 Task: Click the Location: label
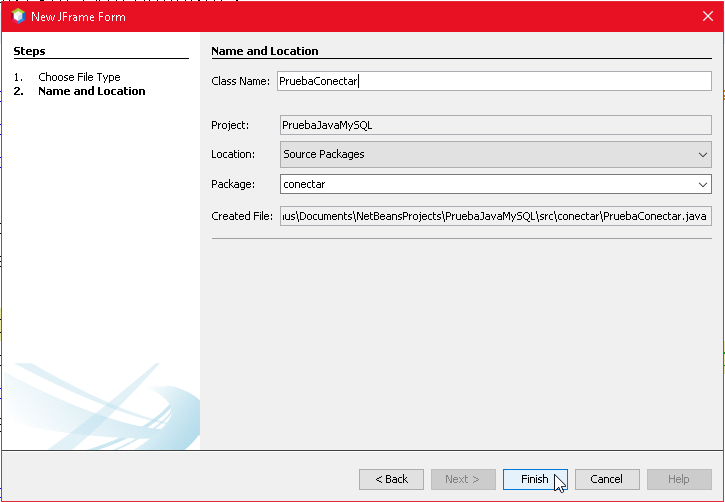tap(233, 154)
